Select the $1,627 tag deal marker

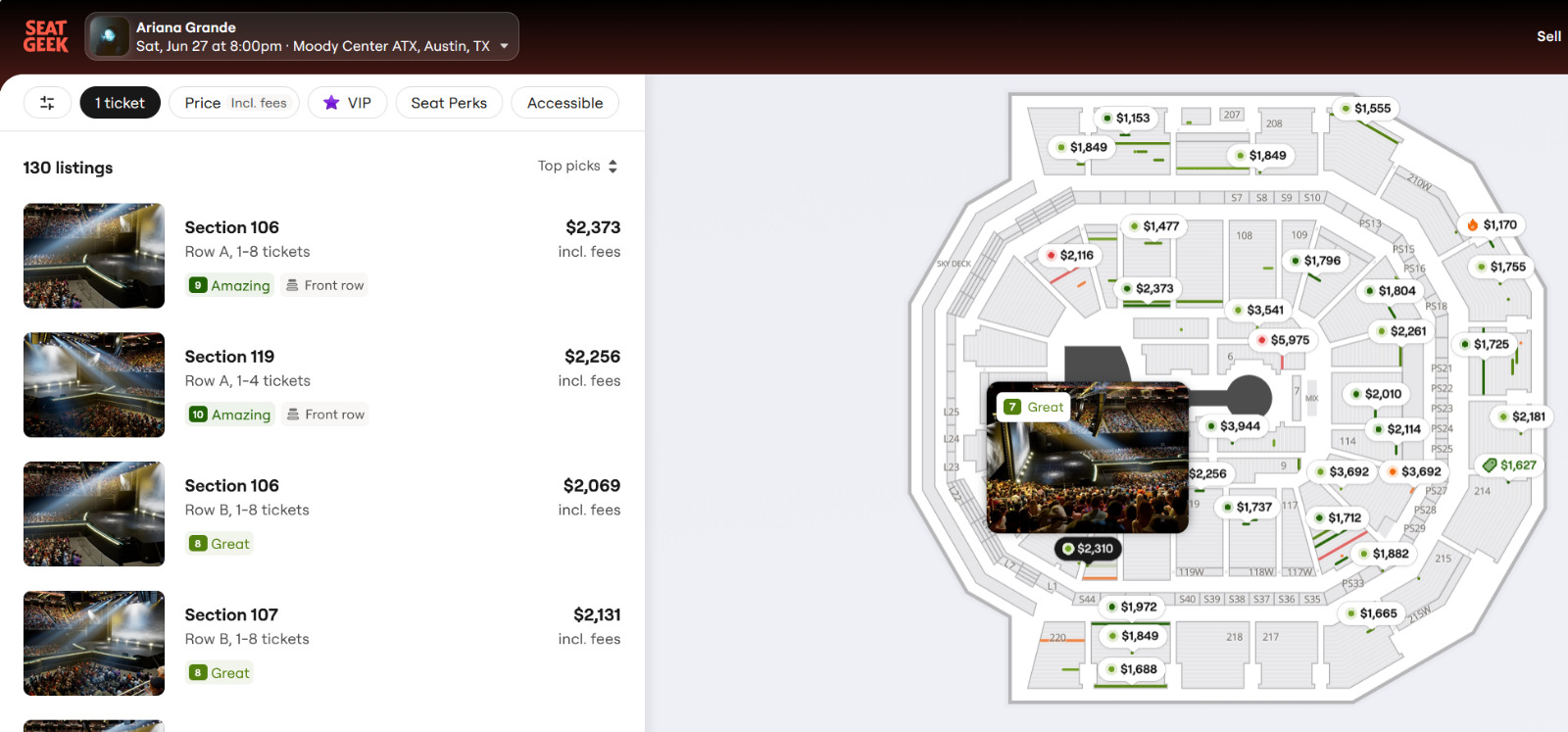[x=1509, y=465]
